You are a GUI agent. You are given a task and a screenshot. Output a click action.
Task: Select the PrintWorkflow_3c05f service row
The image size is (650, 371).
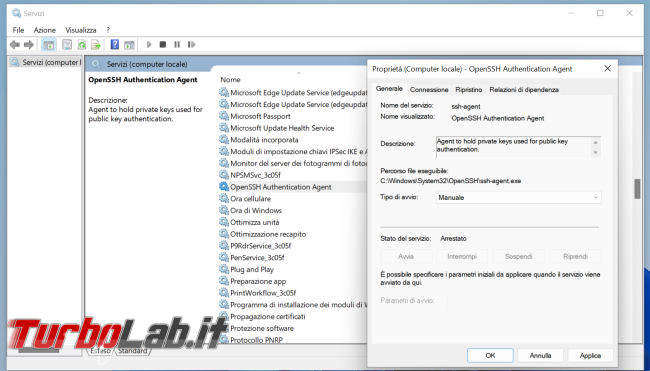point(292,293)
